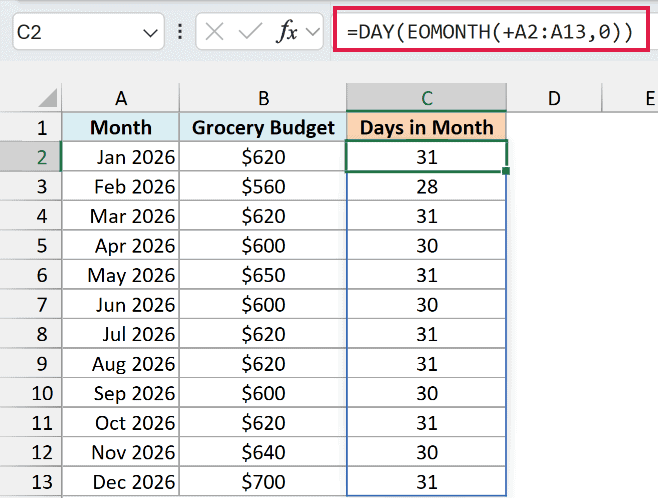Select the Nov 2026 cell
The height and width of the screenshot is (498, 658).
point(120,452)
